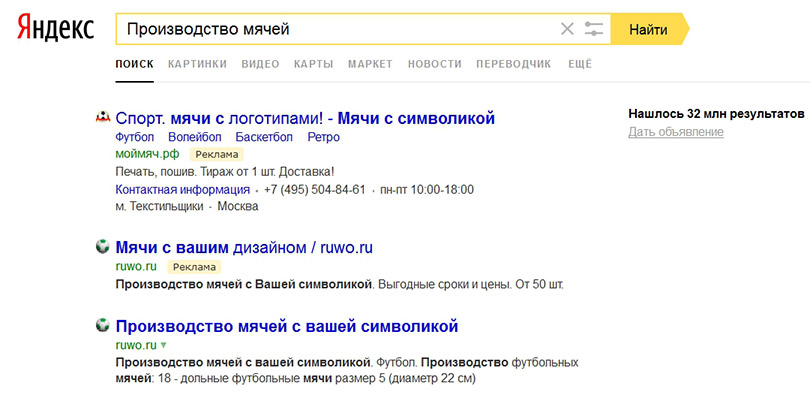Click the Дать объявление link

675,132
